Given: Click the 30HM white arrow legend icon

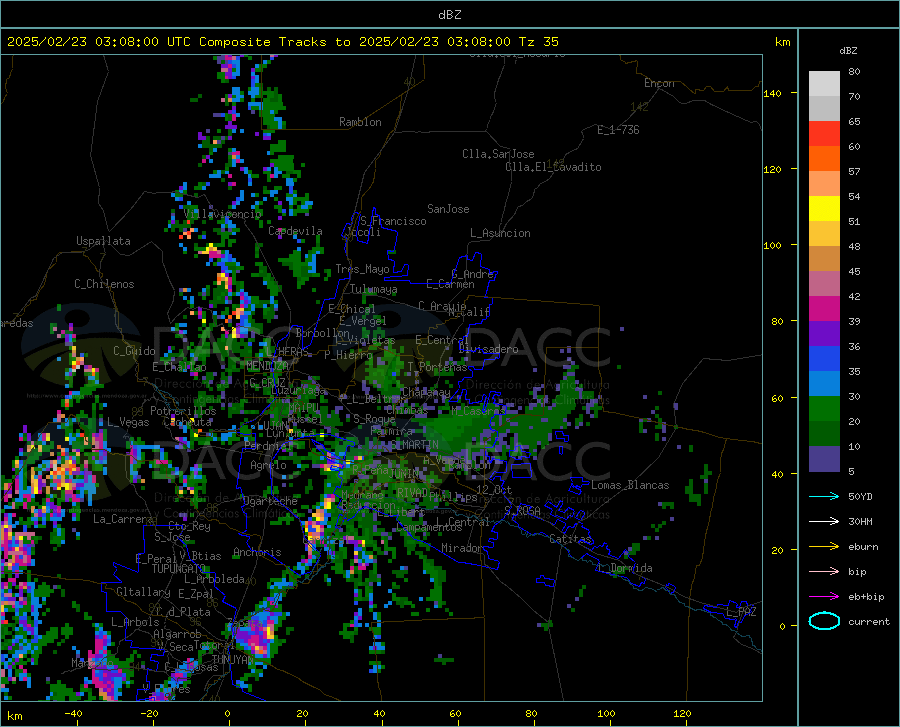Looking at the screenshot, I should click(824, 522).
